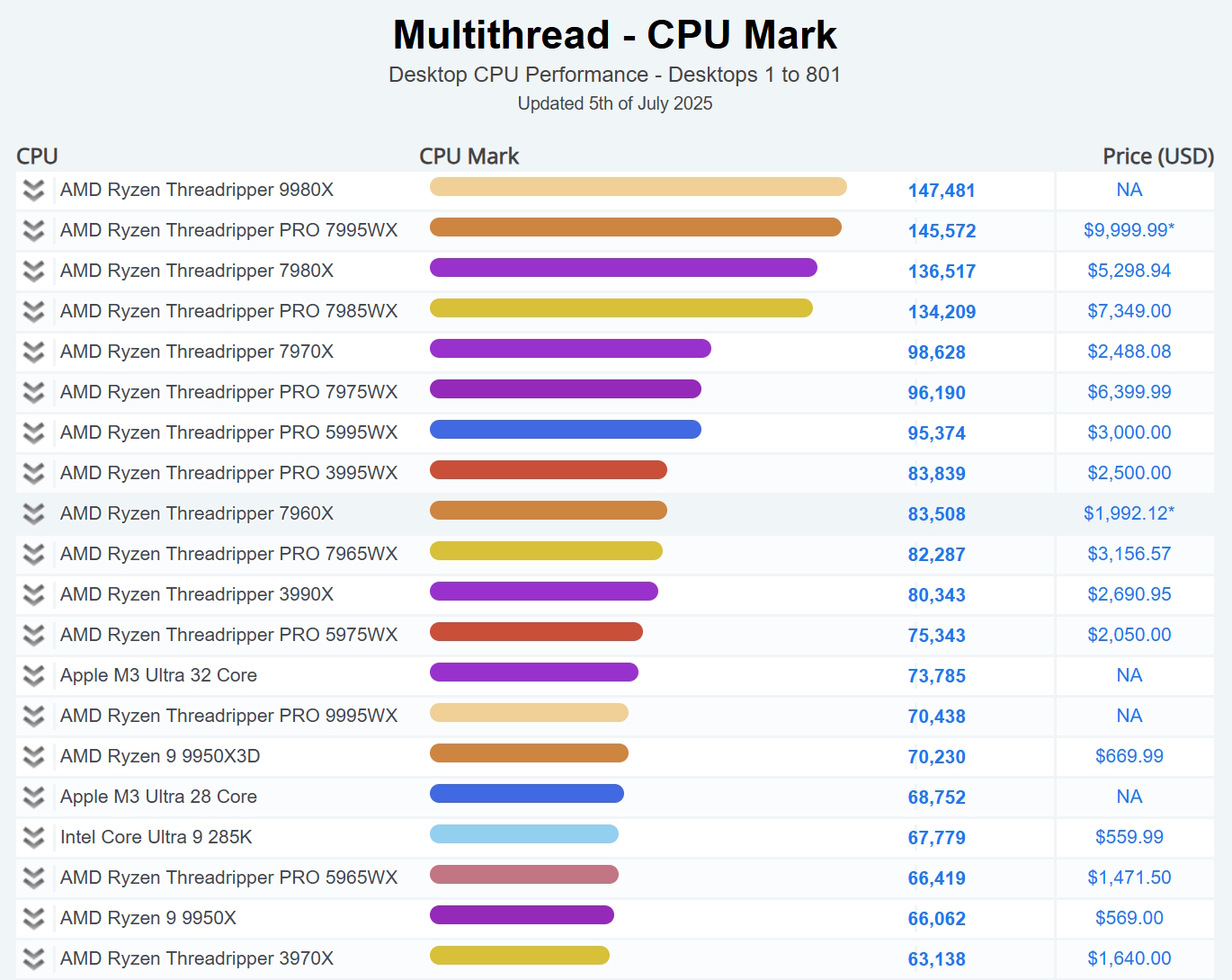Image resolution: width=1232 pixels, height=980 pixels.
Task: Click the 98,628 CPU Mark score
Action: click(x=936, y=352)
